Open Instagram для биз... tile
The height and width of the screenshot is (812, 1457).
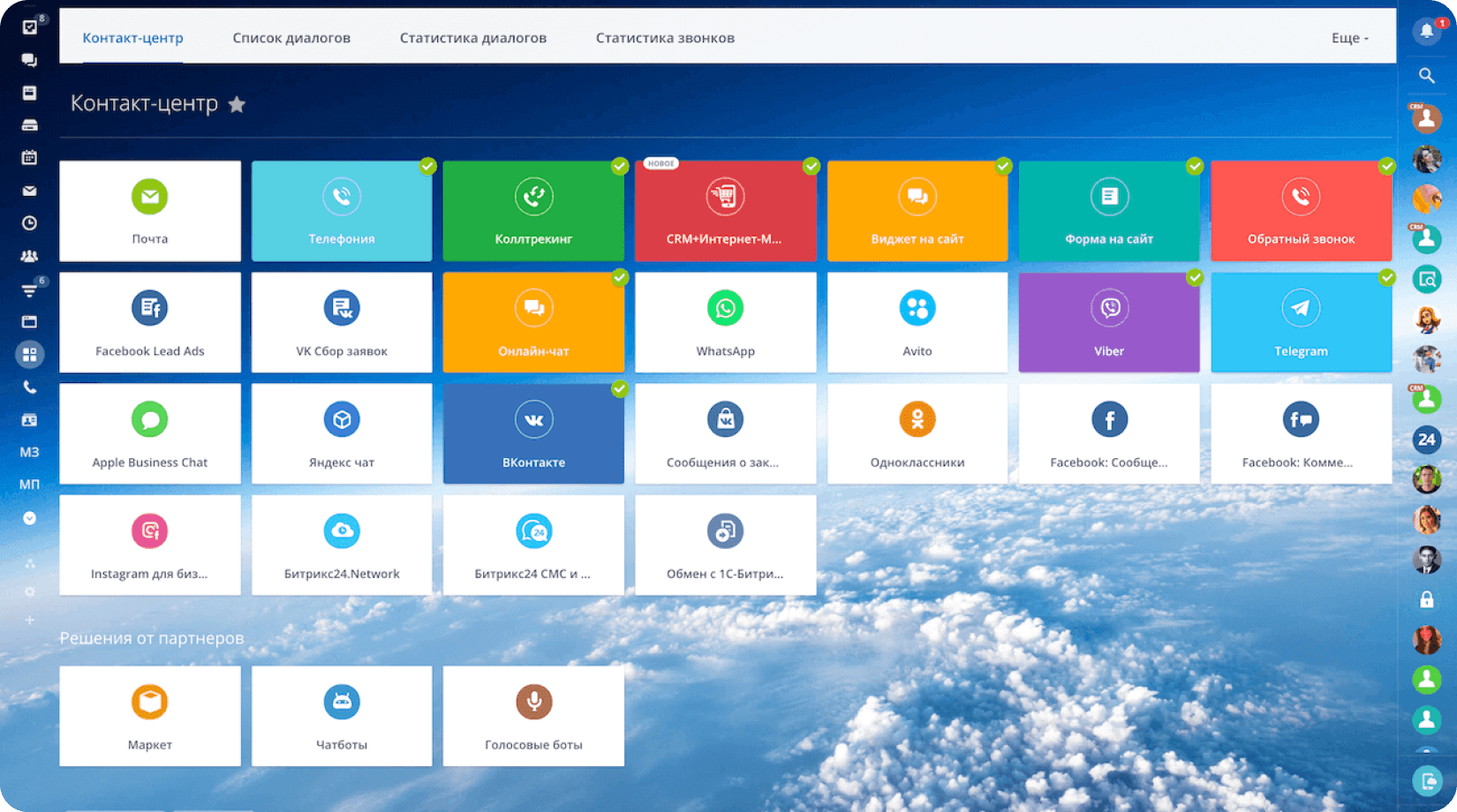(x=149, y=545)
